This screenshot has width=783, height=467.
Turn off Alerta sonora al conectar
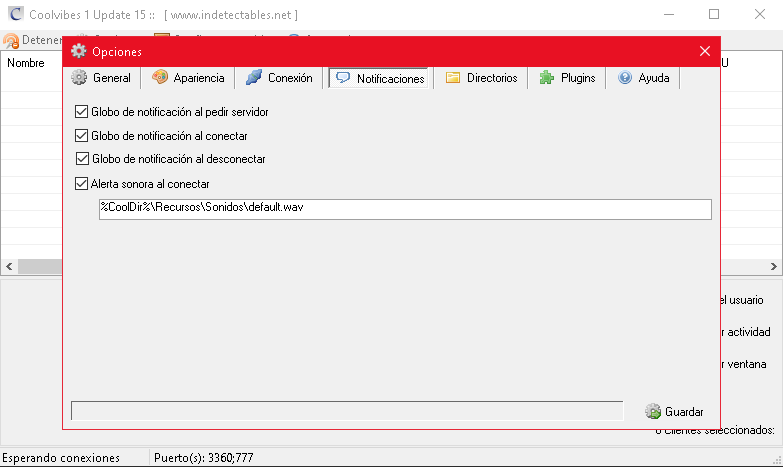[x=82, y=183]
